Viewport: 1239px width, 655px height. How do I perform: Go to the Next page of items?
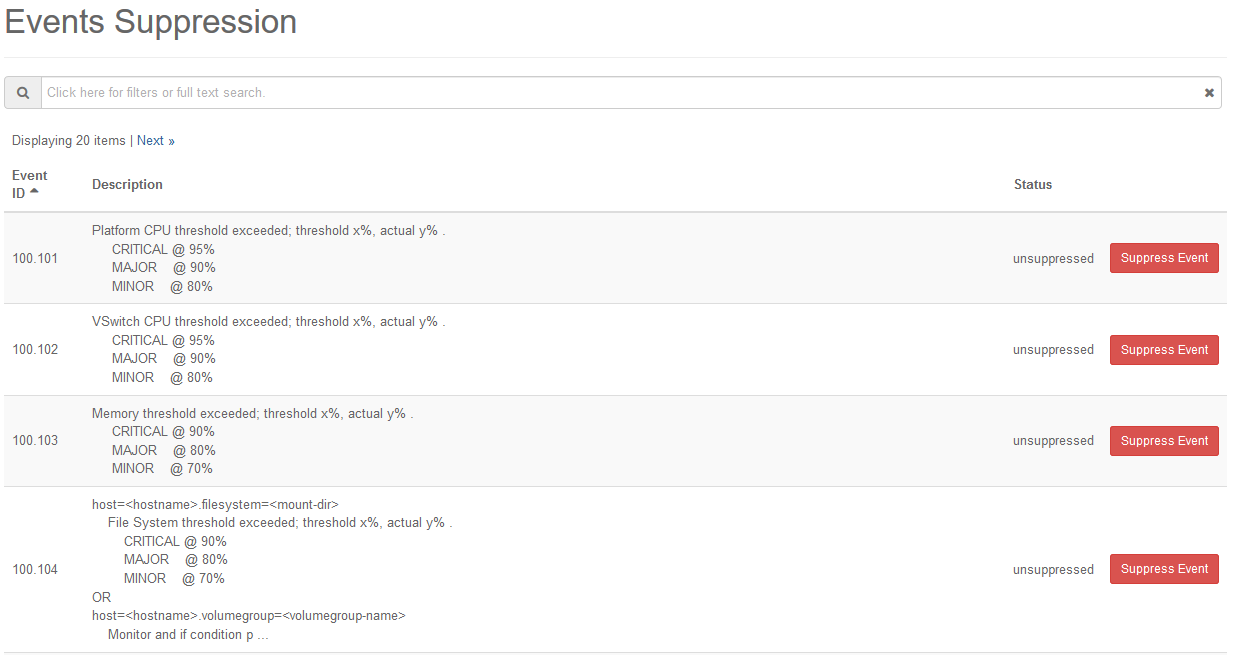coord(155,141)
